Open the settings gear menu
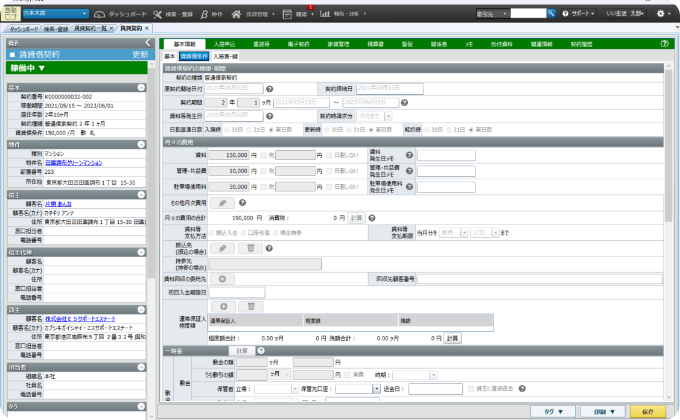 pyautogui.click(x=660, y=13)
